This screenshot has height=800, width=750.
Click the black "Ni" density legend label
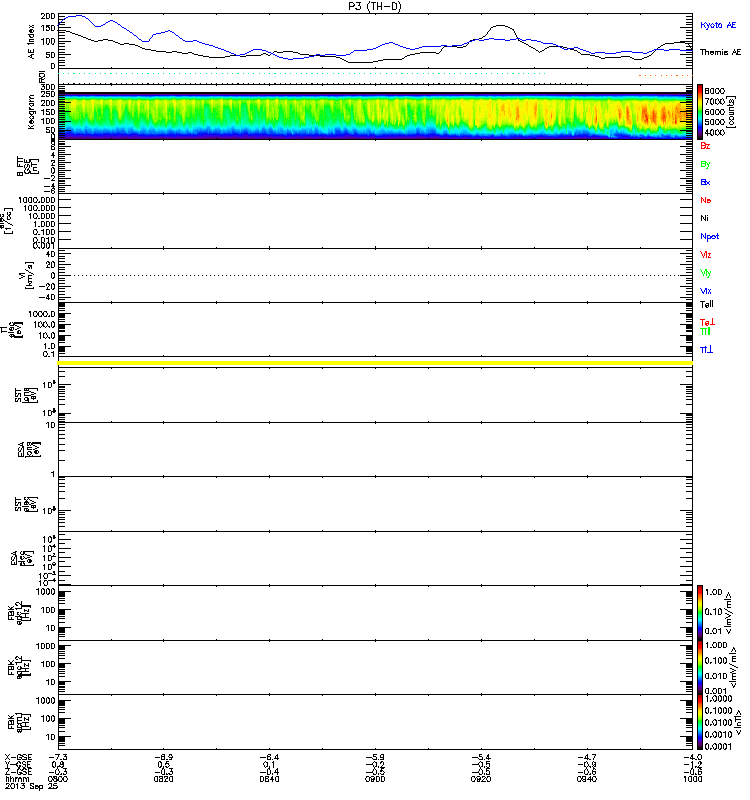[704, 218]
